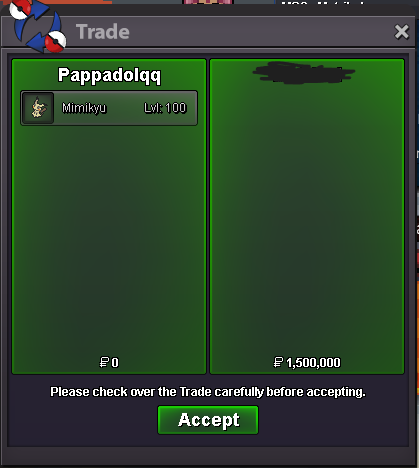Click the Mimikyu name label
This screenshot has height=468, width=419.
(x=84, y=108)
